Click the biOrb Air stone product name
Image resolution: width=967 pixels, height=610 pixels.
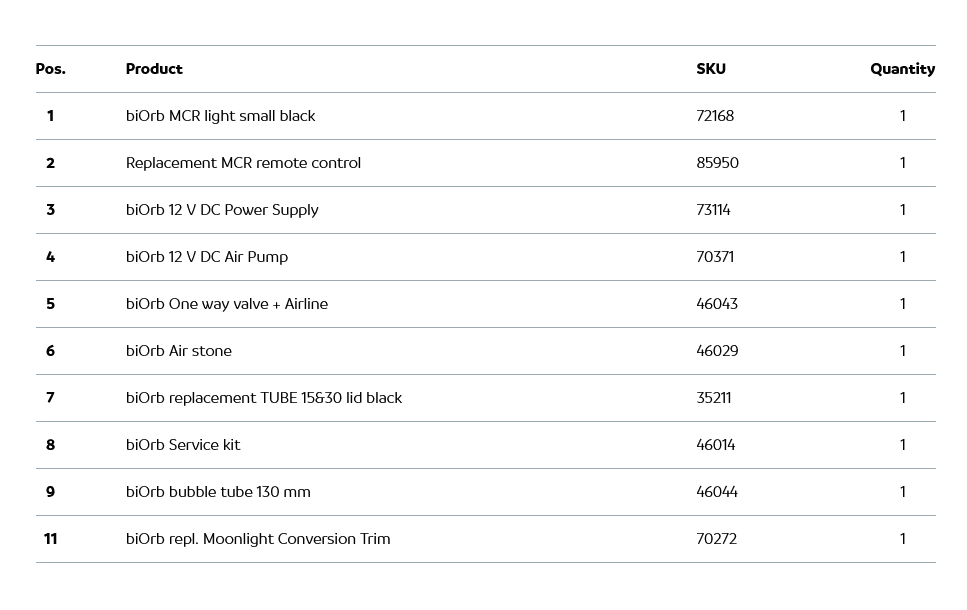click(x=179, y=351)
